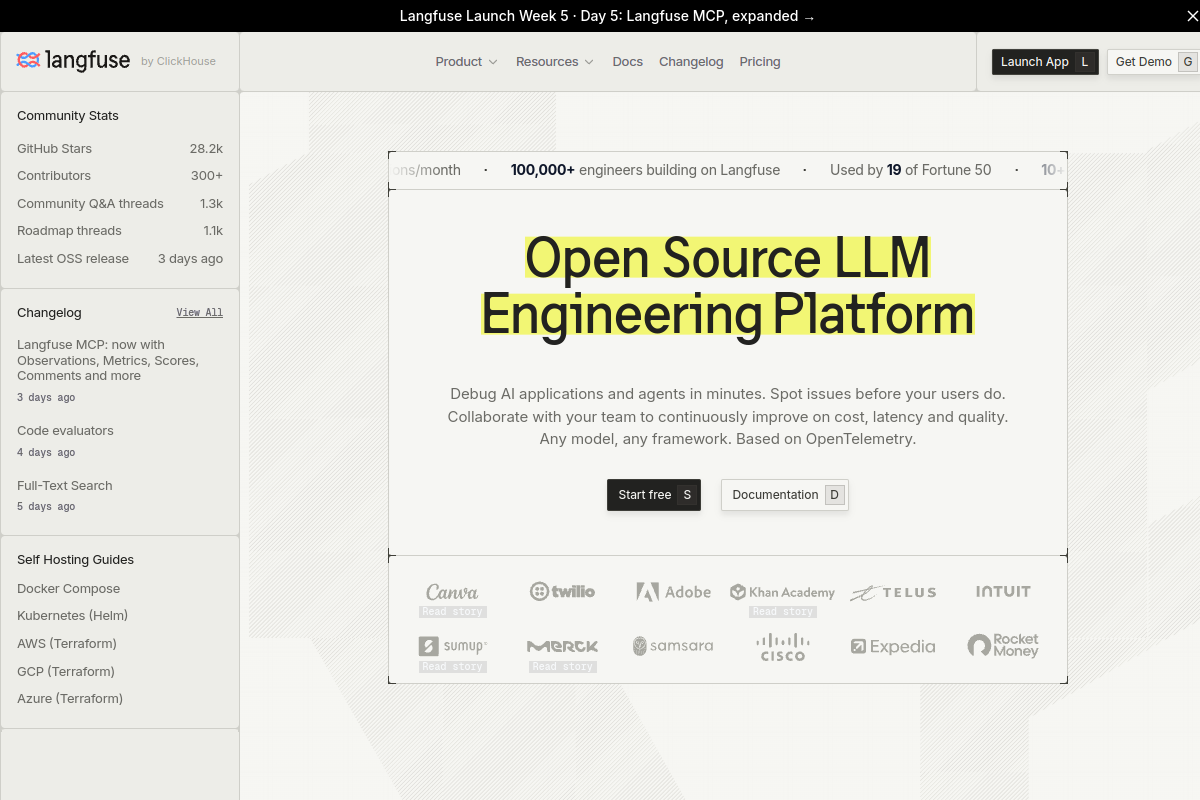This screenshot has height=800, width=1200.
Task: Click the Expedia logo
Action: (893, 647)
